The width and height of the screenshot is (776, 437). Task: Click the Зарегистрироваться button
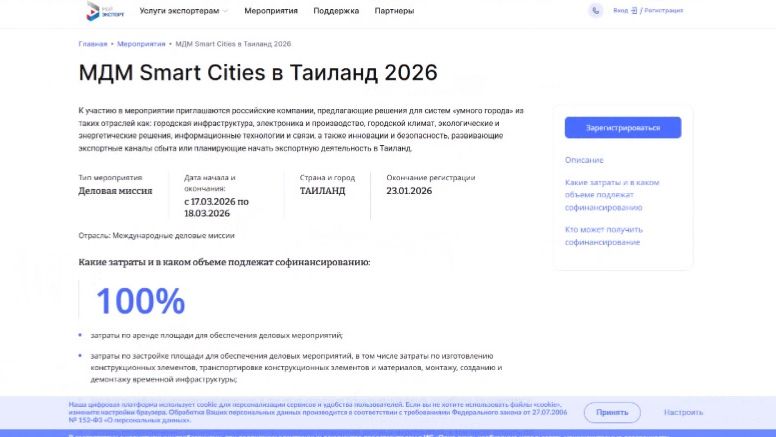point(623,128)
